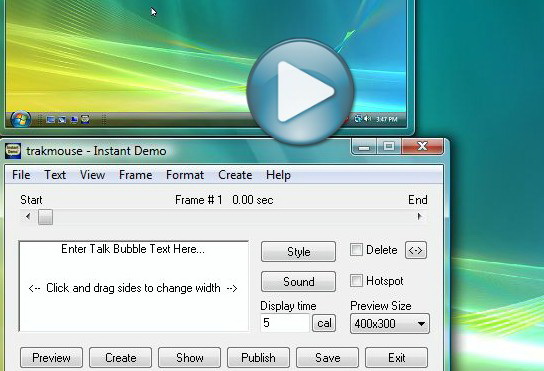Click the first quick launch icon beside Start
Image resolution: width=544 pixels, height=371 pixels.
click(50, 120)
